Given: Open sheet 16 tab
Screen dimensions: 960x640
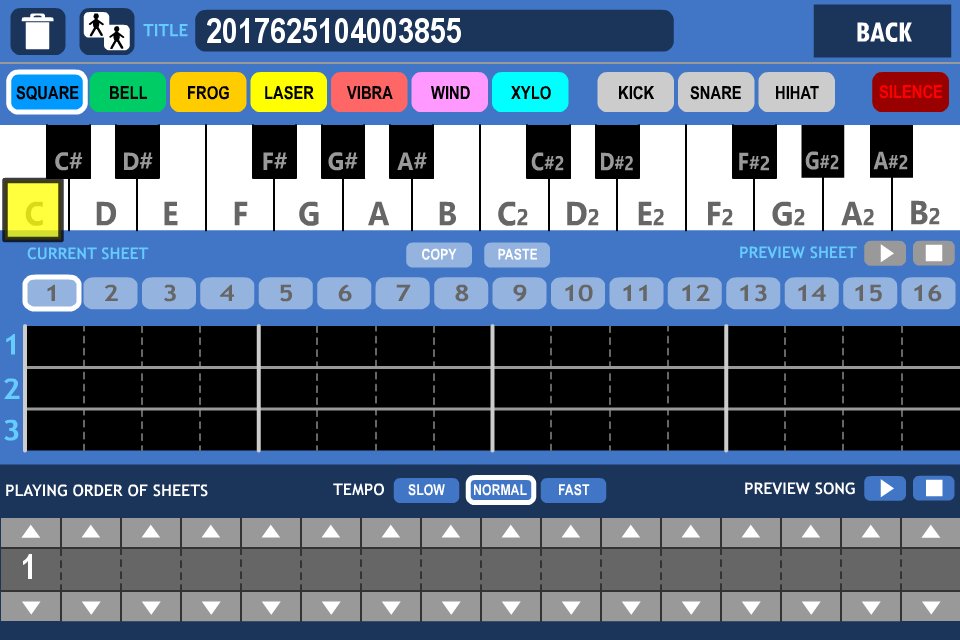Looking at the screenshot, I should click(928, 293).
